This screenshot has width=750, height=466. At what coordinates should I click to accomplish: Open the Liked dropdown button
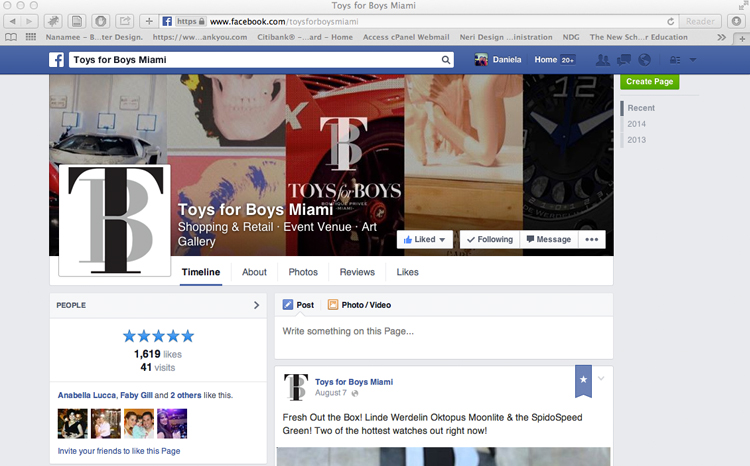425,239
